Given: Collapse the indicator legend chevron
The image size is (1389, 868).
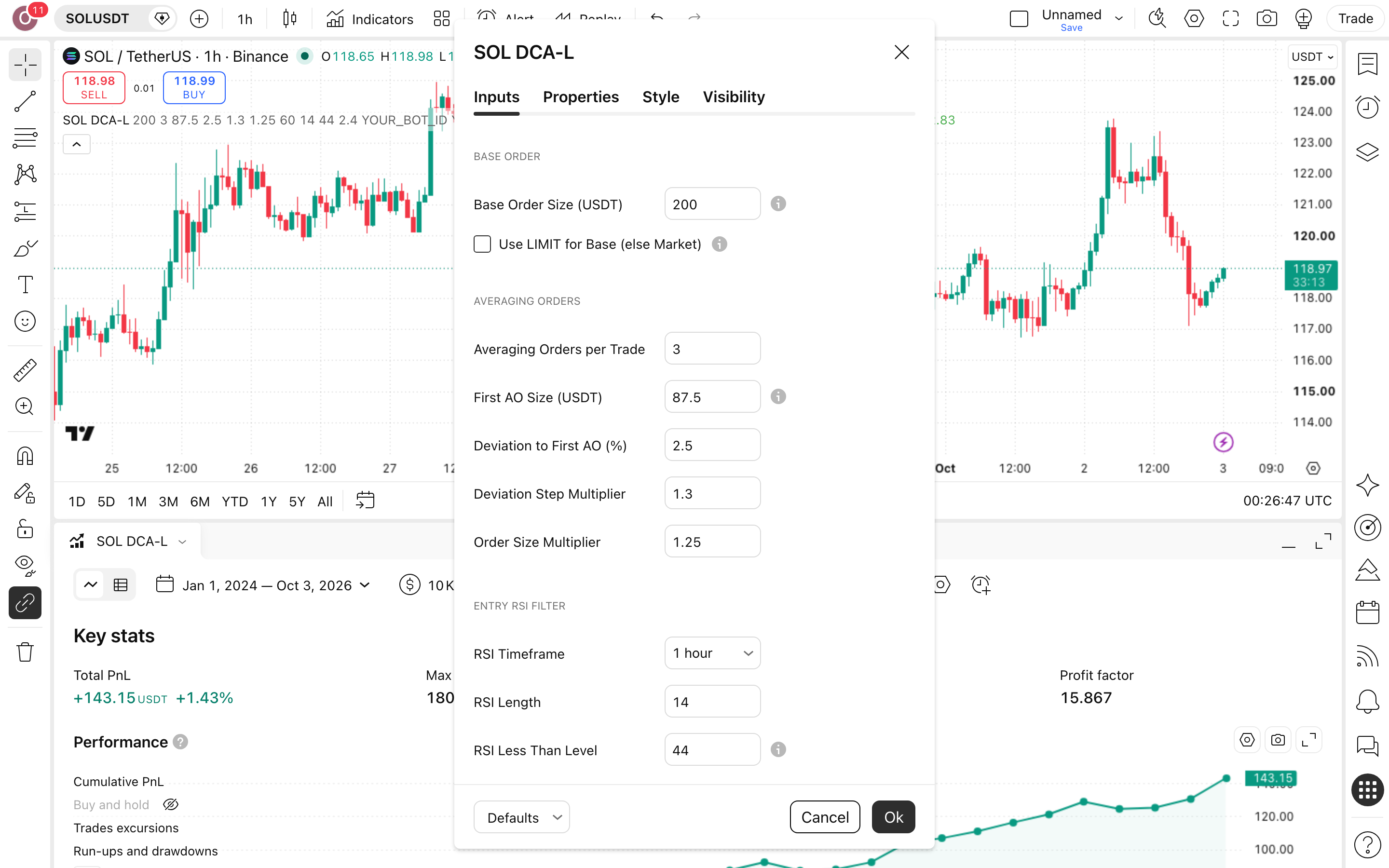Looking at the screenshot, I should coord(76,145).
